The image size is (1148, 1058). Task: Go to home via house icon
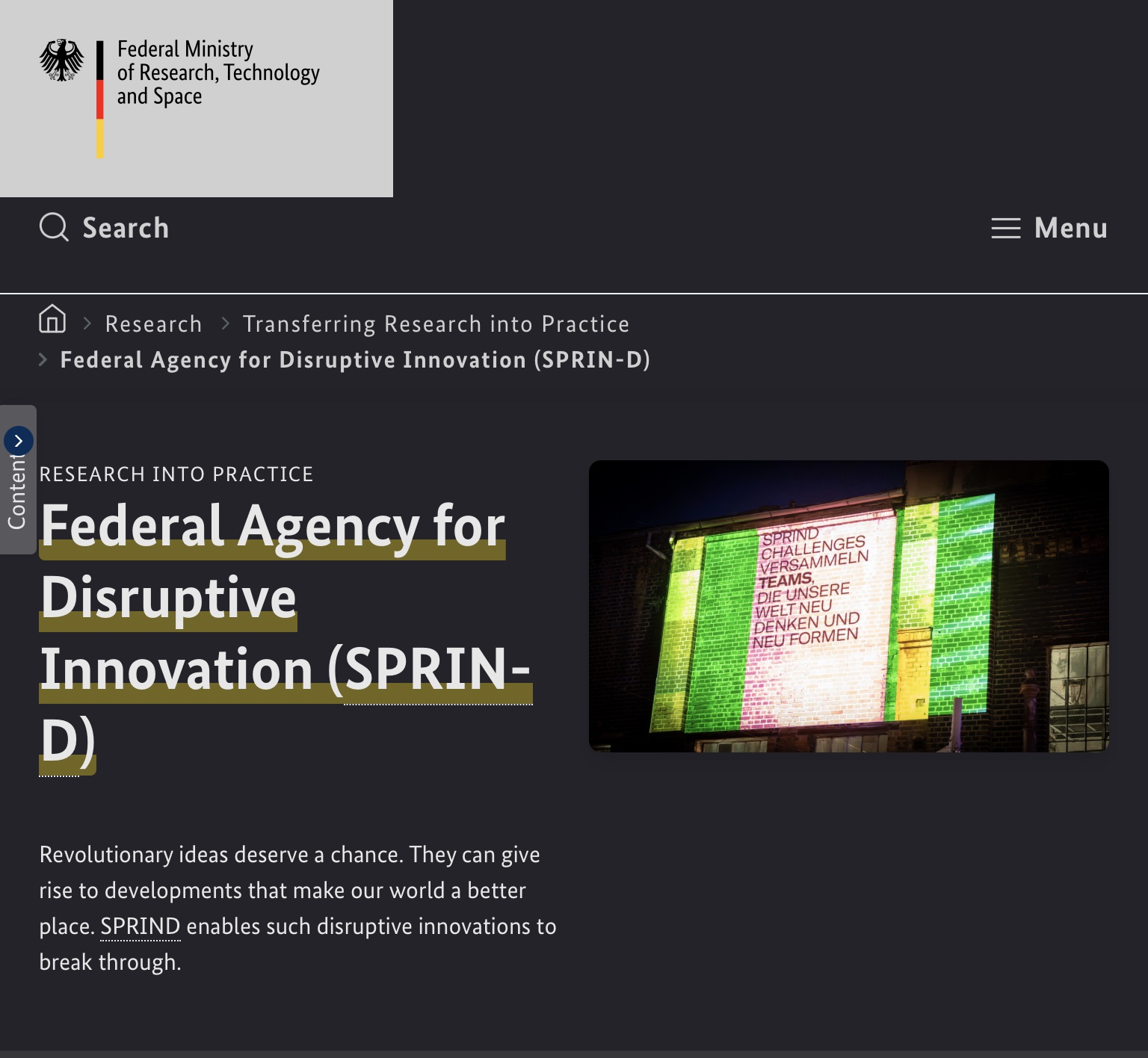pyautogui.click(x=52, y=319)
